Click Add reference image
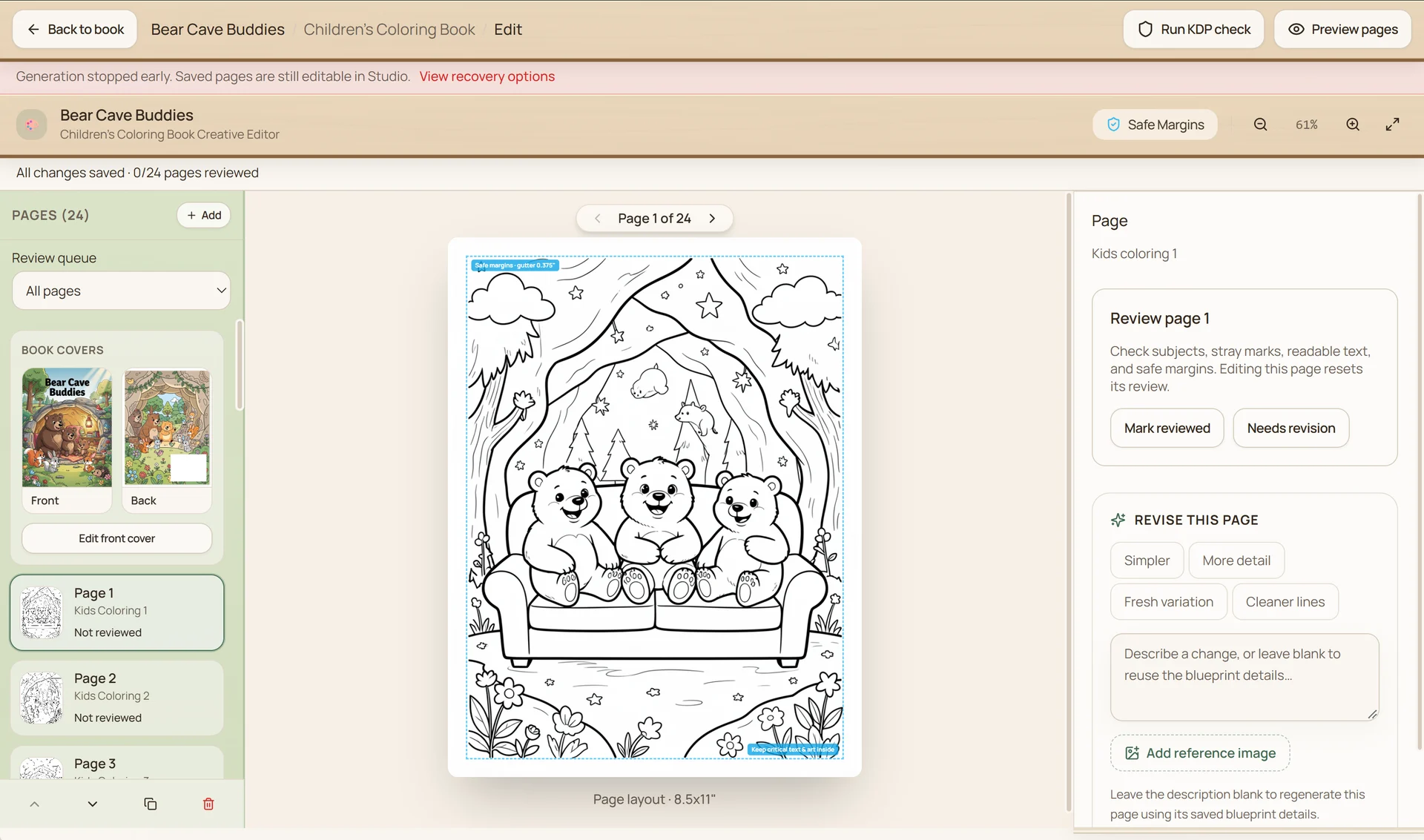This screenshot has height=840, width=1424. pyautogui.click(x=1200, y=753)
